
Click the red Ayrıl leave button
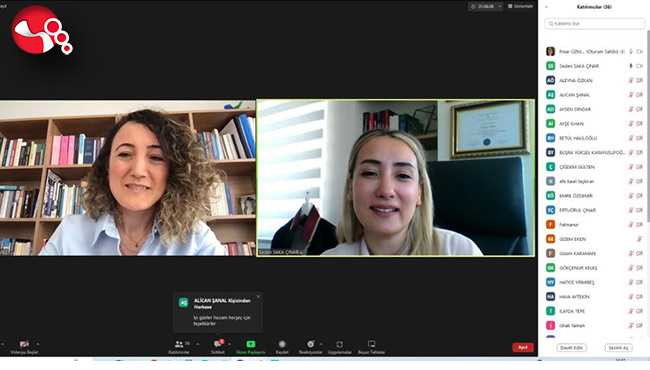tap(523, 347)
